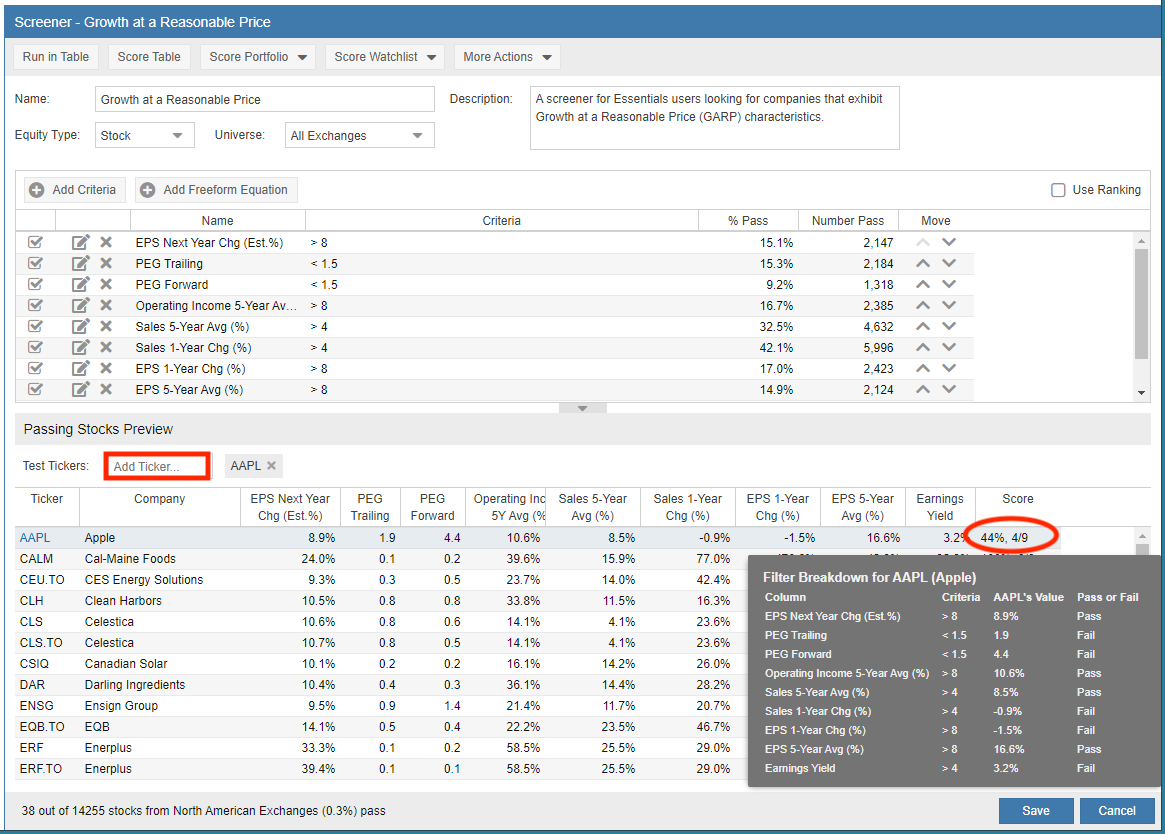This screenshot has height=834, width=1165.
Task: Uncheck Sales 5-Year Avg criterion checkbox
Action: (x=35, y=326)
